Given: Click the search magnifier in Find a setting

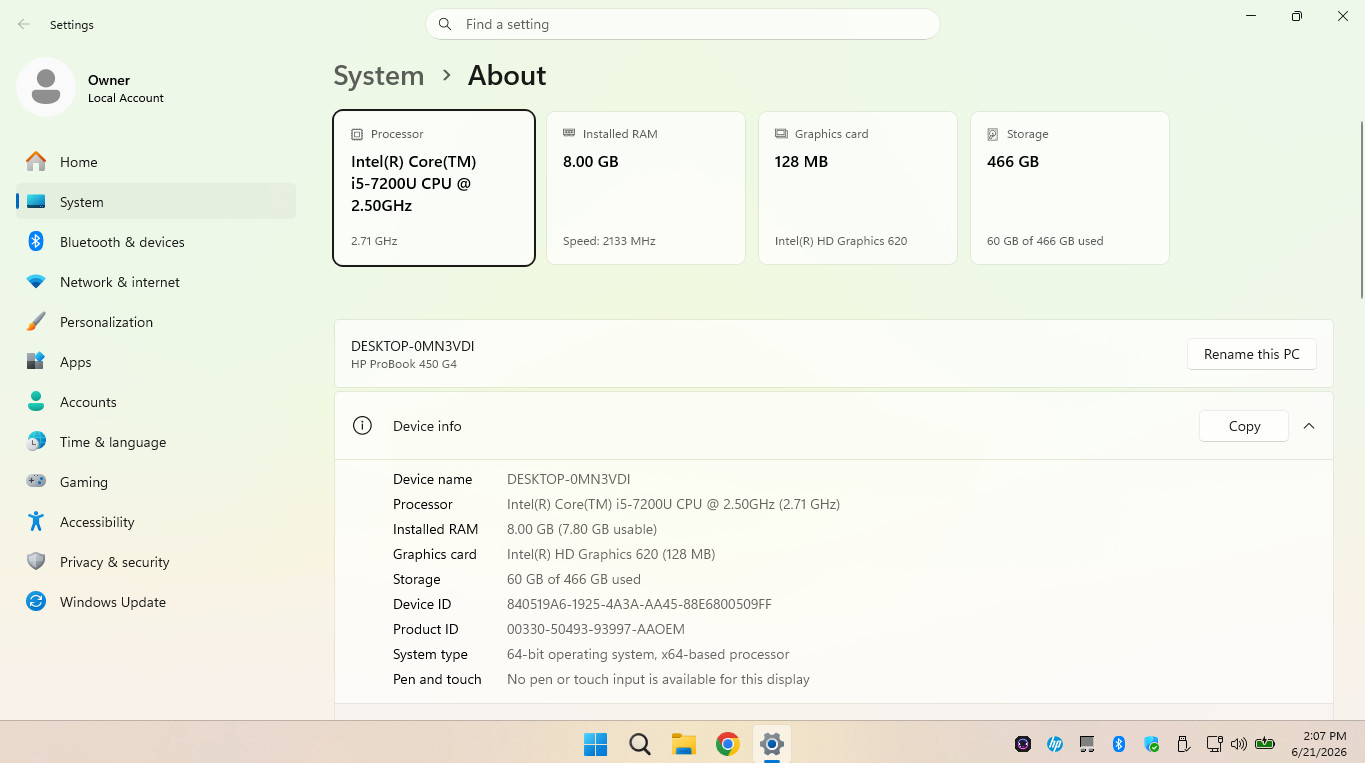Looking at the screenshot, I should point(445,24).
